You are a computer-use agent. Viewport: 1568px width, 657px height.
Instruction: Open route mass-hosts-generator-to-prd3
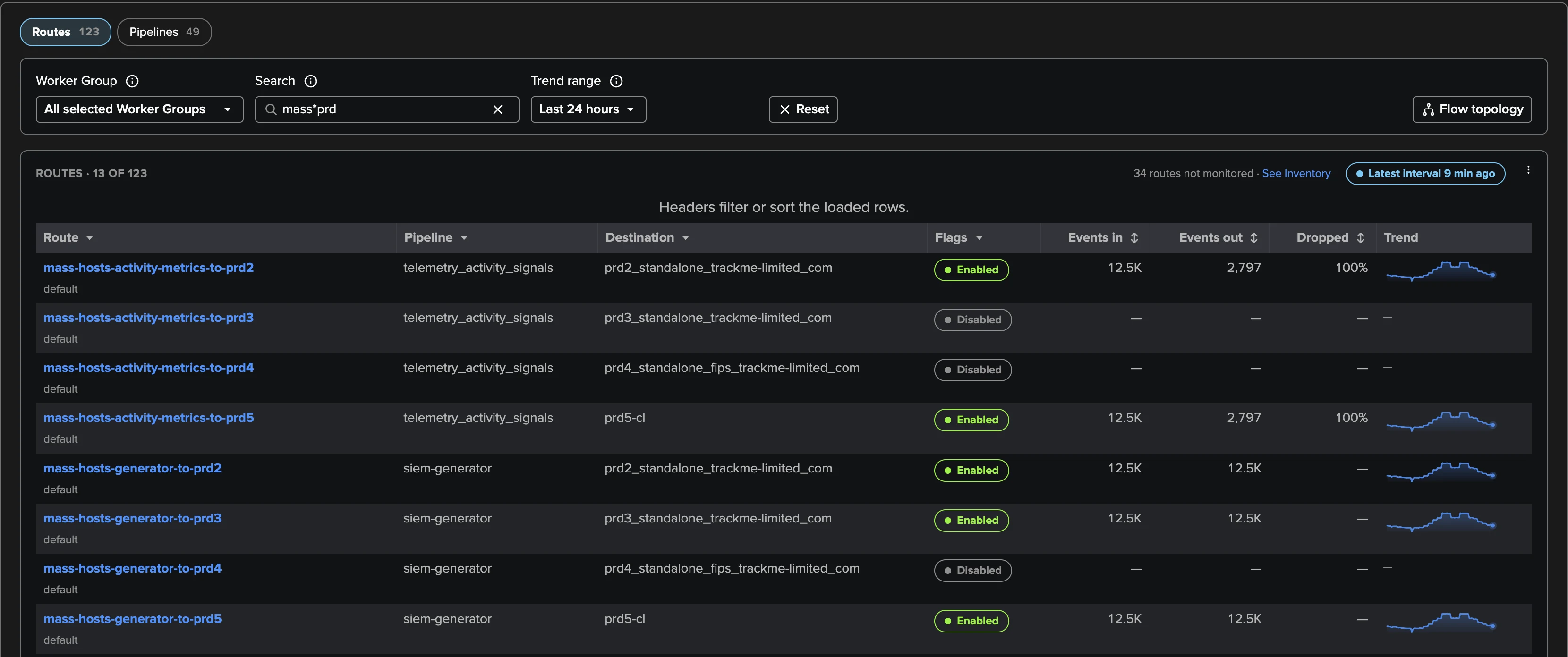(x=132, y=518)
